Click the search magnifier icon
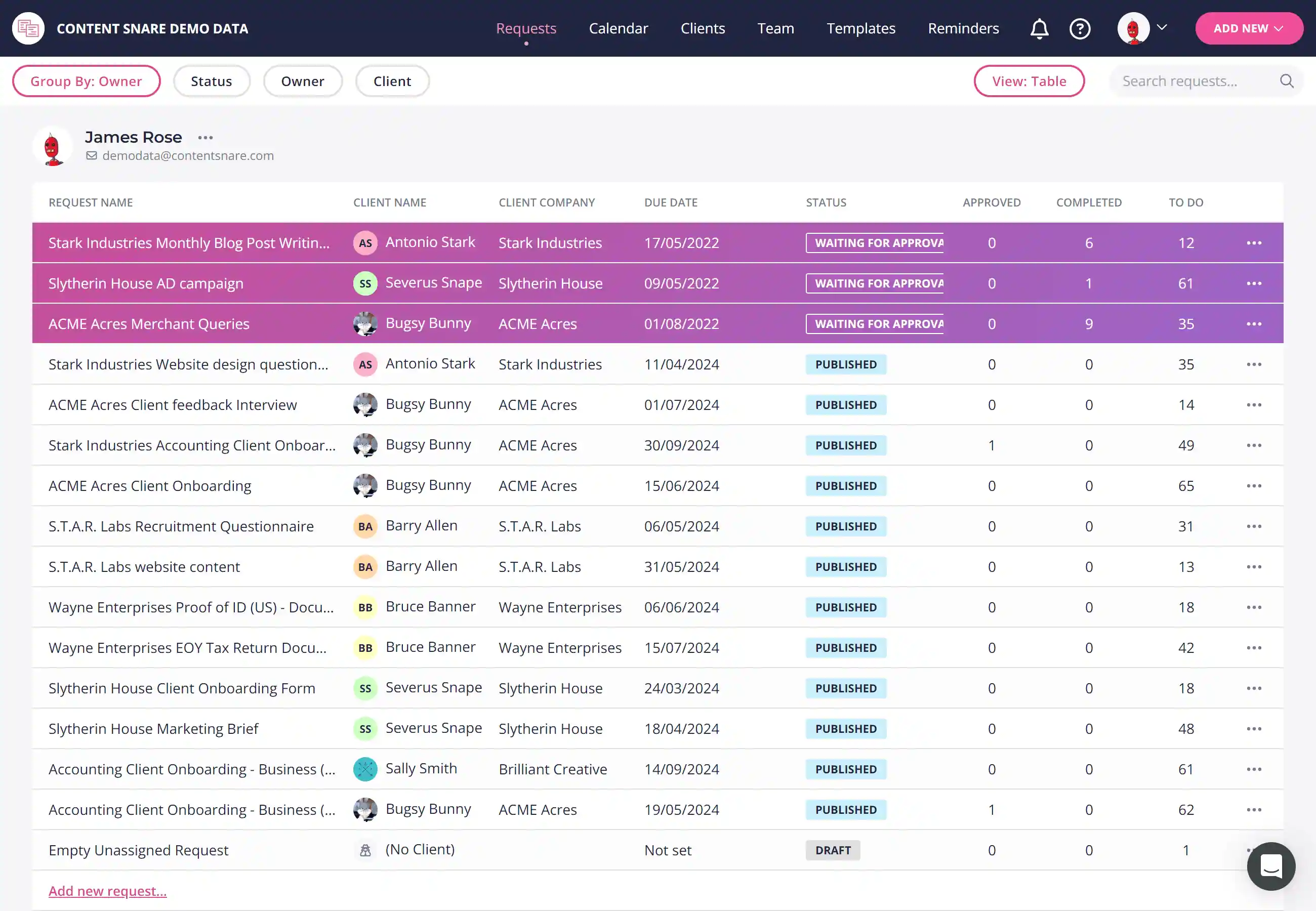 pyautogui.click(x=1286, y=81)
